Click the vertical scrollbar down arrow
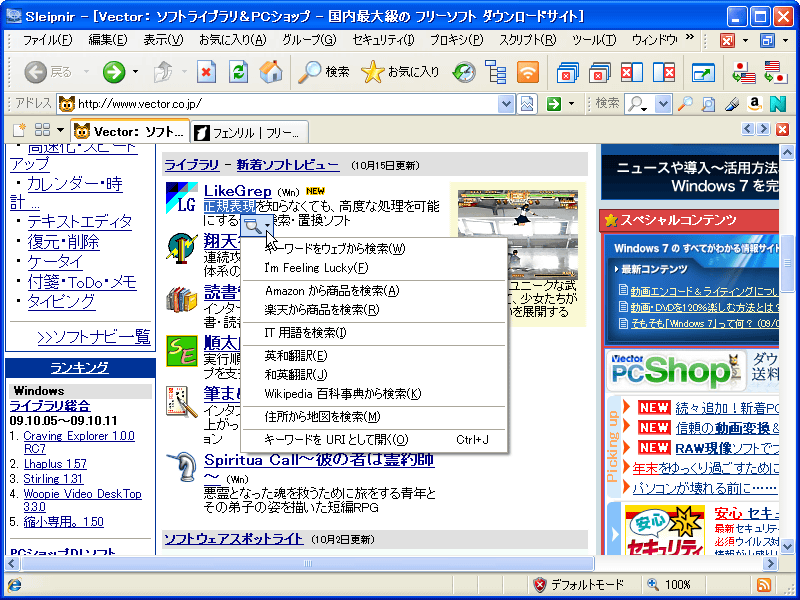Screen dimensions: 800x600 tap(787, 546)
